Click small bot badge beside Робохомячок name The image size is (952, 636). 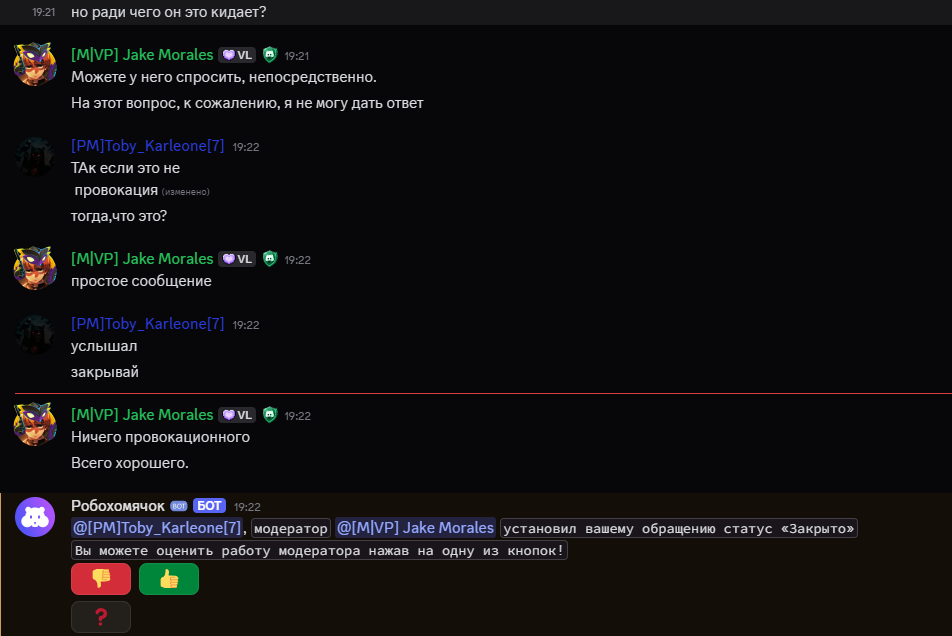pyautogui.click(x=178, y=506)
